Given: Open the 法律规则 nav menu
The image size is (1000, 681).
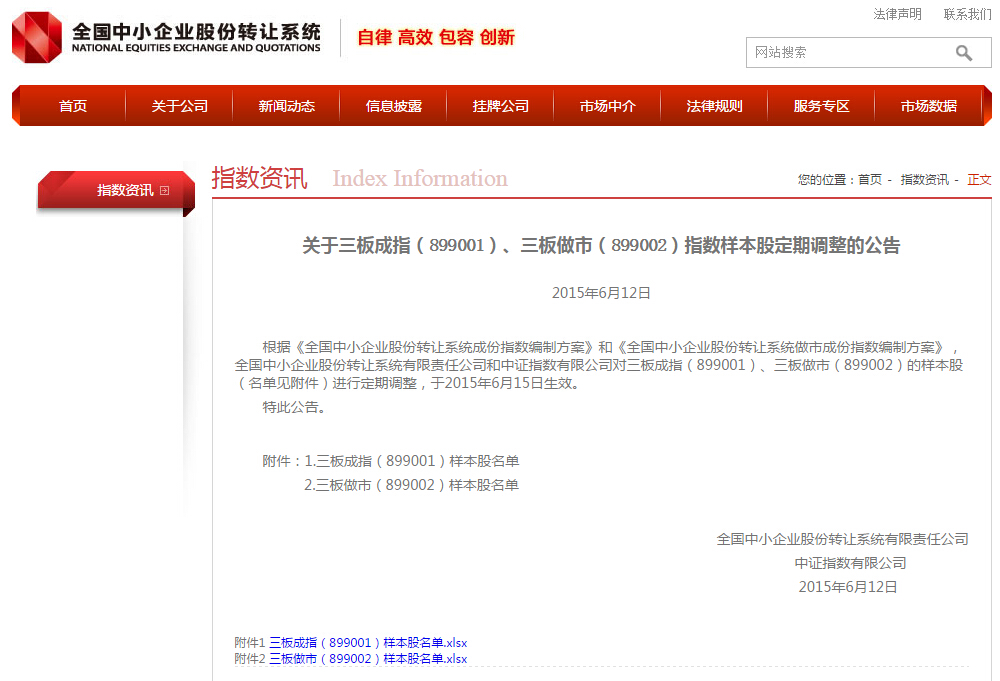Looking at the screenshot, I should click(x=714, y=106).
